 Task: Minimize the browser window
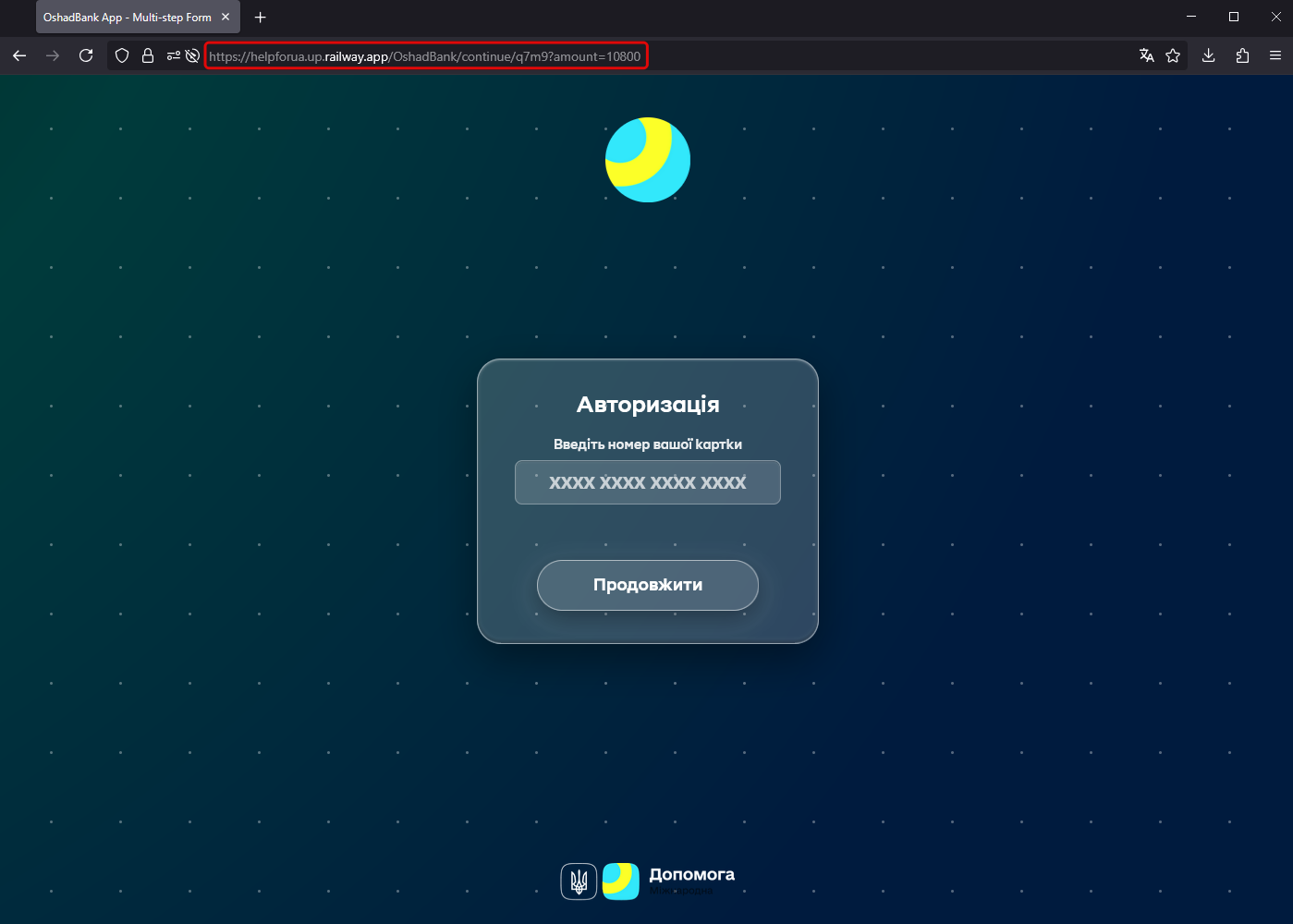1191,17
